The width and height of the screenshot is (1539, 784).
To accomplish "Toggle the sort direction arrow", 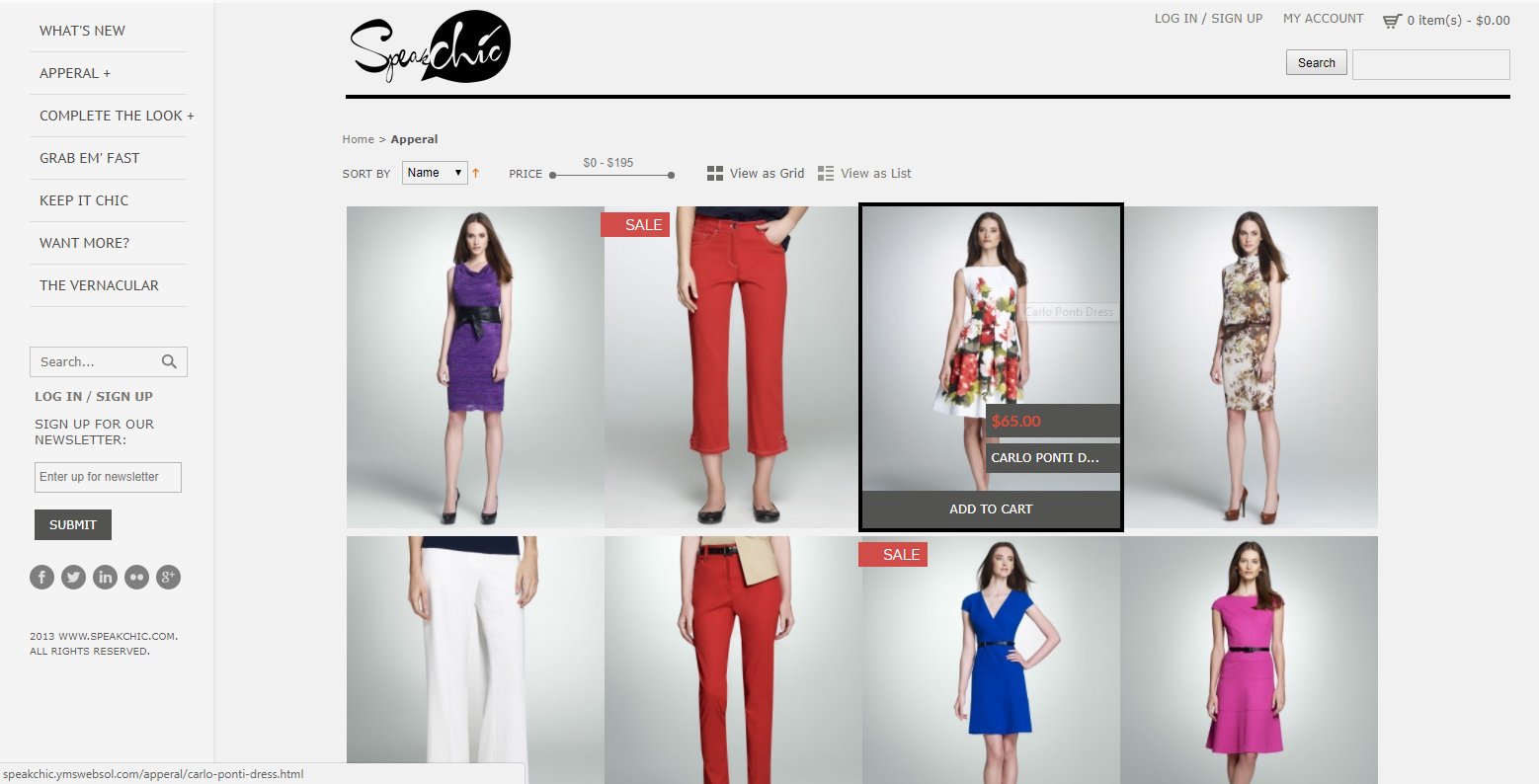I will click(475, 173).
